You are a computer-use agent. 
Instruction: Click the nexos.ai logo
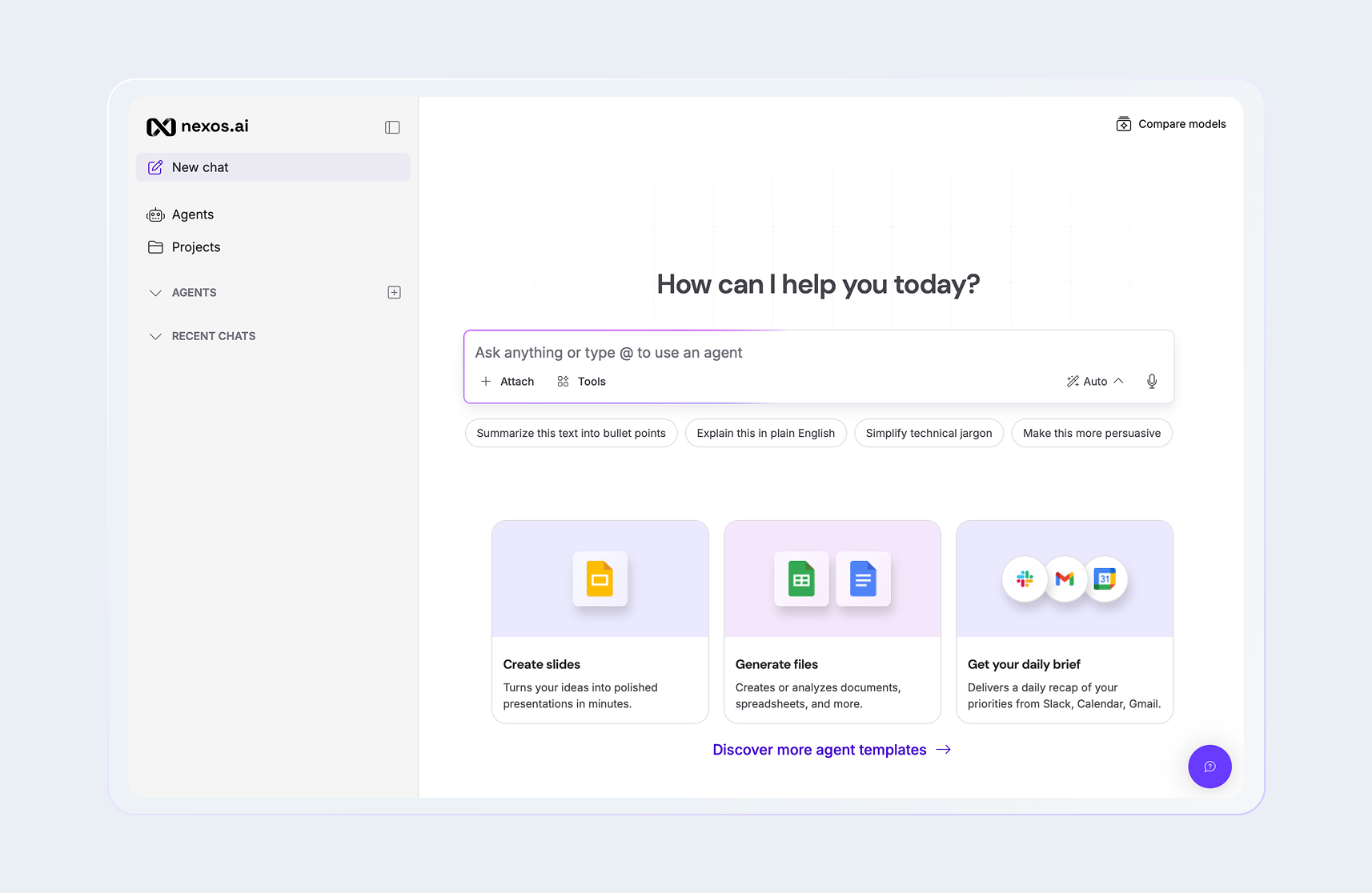coord(197,126)
